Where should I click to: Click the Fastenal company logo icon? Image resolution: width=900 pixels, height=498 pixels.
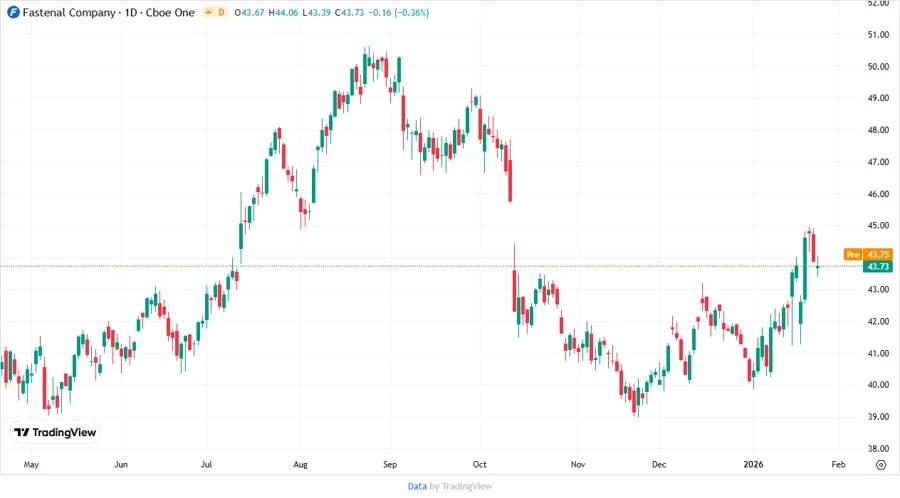13,12
